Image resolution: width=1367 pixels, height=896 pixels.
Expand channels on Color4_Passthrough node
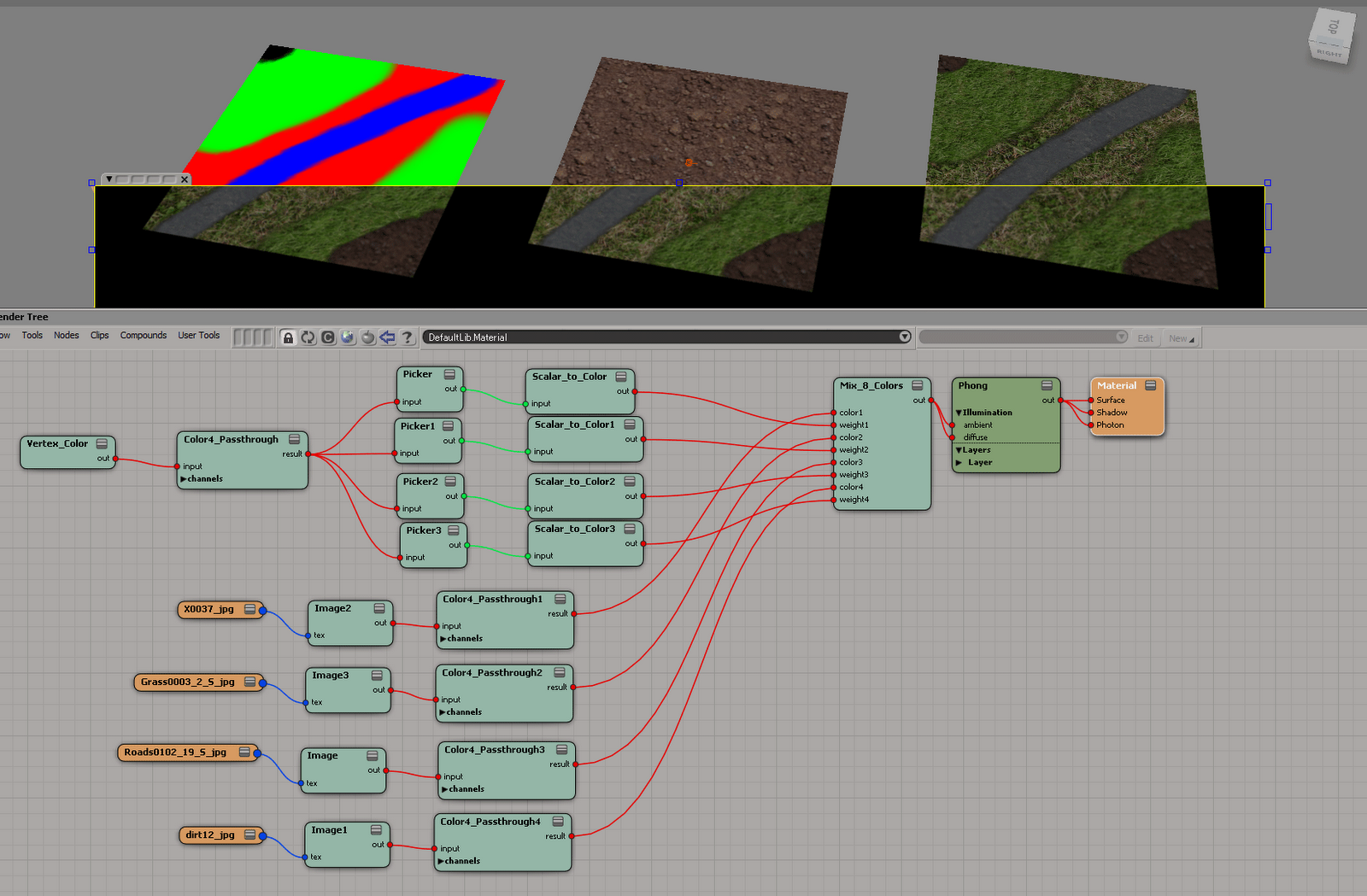pyautogui.click(x=184, y=479)
